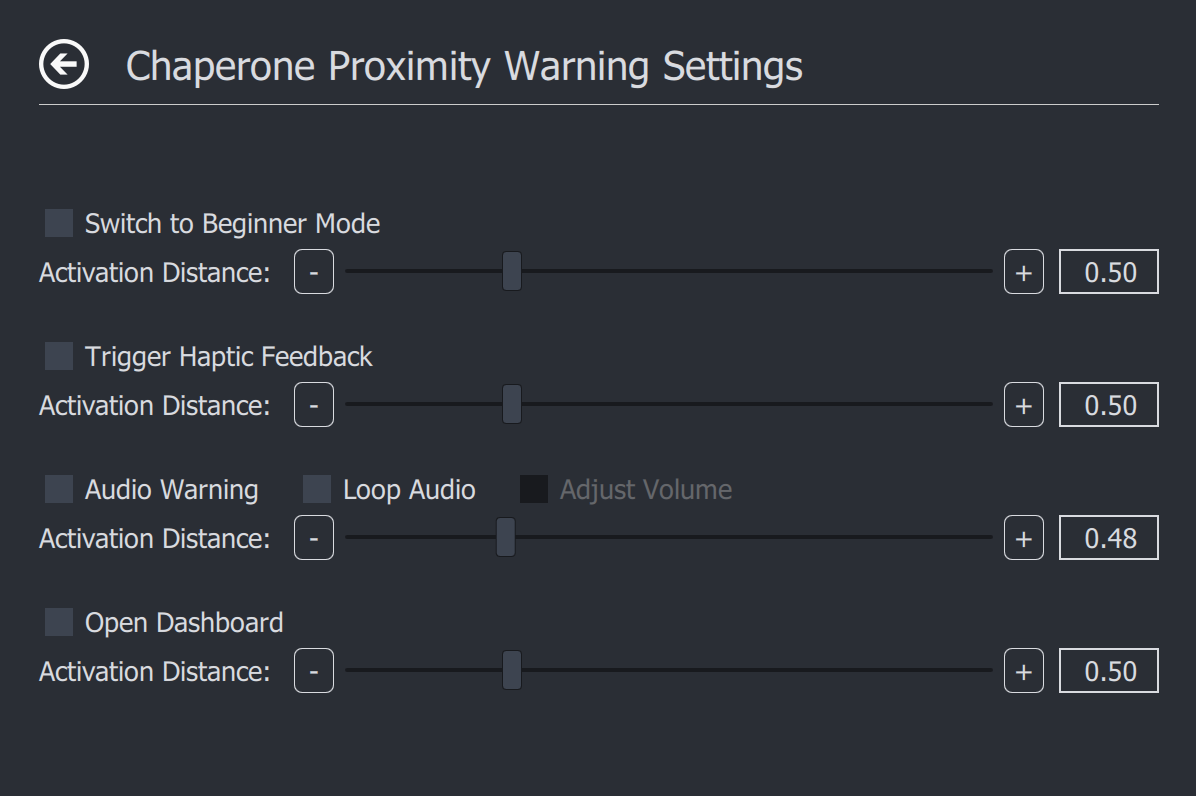Image resolution: width=1196 pixels, height=796 pixels.
Task: Click the Audio Warning distance slider handle
Action: tap(506, 538)
